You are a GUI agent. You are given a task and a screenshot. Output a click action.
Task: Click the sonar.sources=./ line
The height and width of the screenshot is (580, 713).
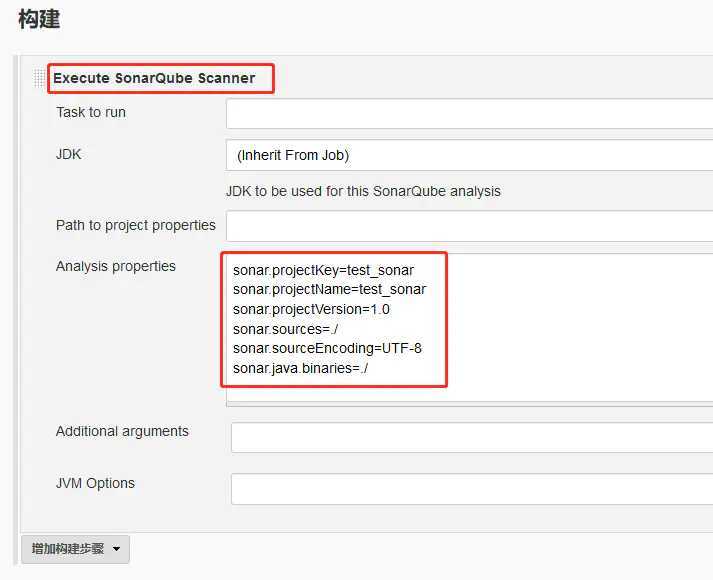285,329
